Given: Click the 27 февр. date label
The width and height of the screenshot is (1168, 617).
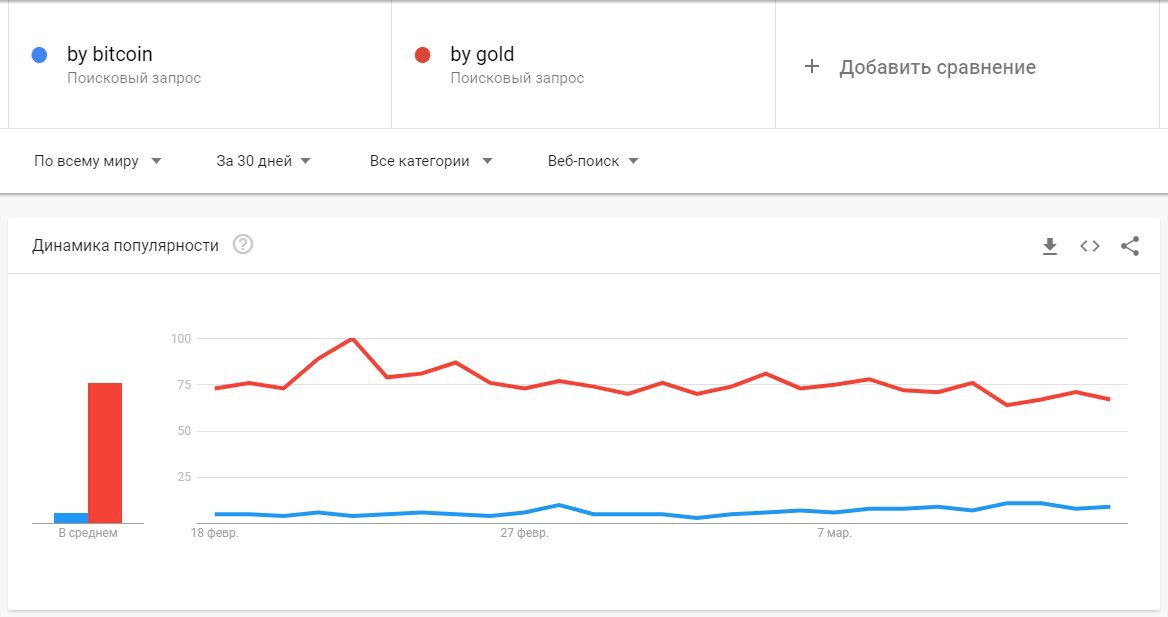Looking at the screenshot, I should coord(524,533).
